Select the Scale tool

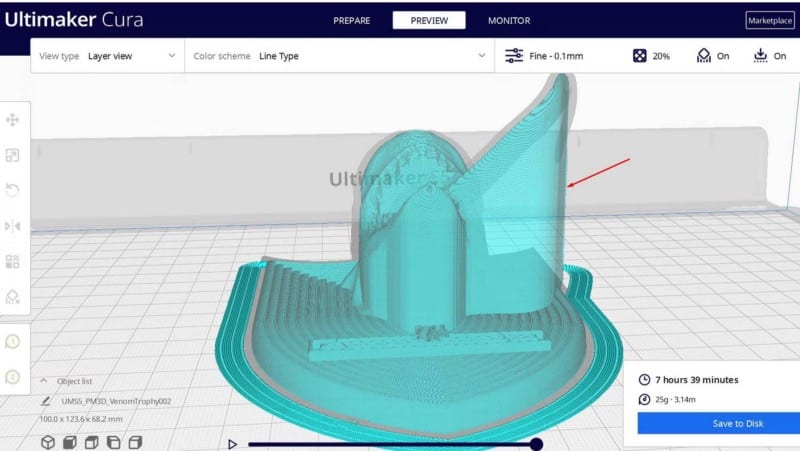(x=13, y=155)
